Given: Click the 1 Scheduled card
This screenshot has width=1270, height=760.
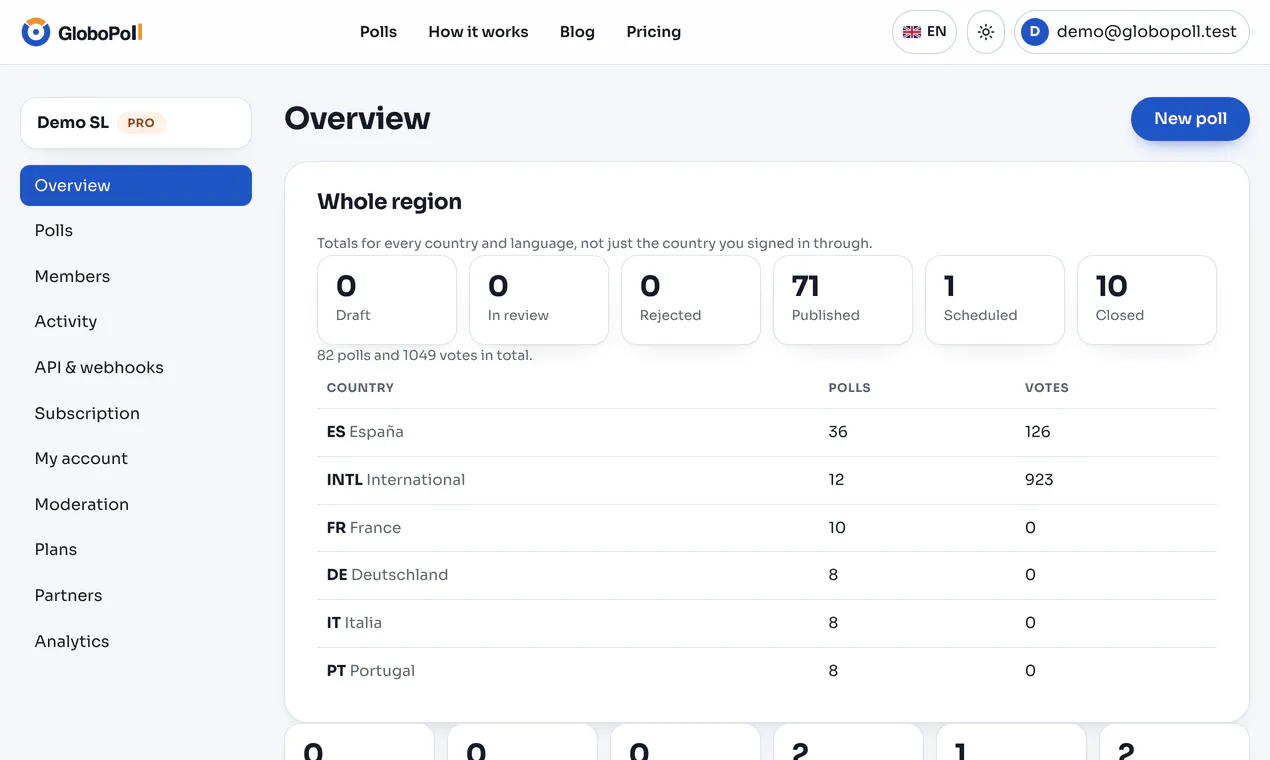Looking at the screenshot, I should pos(995,300).
